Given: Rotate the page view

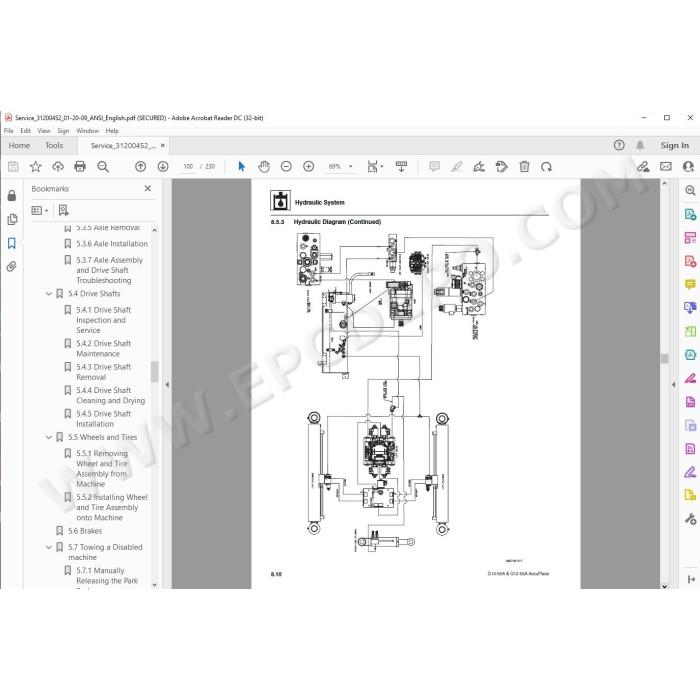Looking at the screenshot, I should (546, 167).
